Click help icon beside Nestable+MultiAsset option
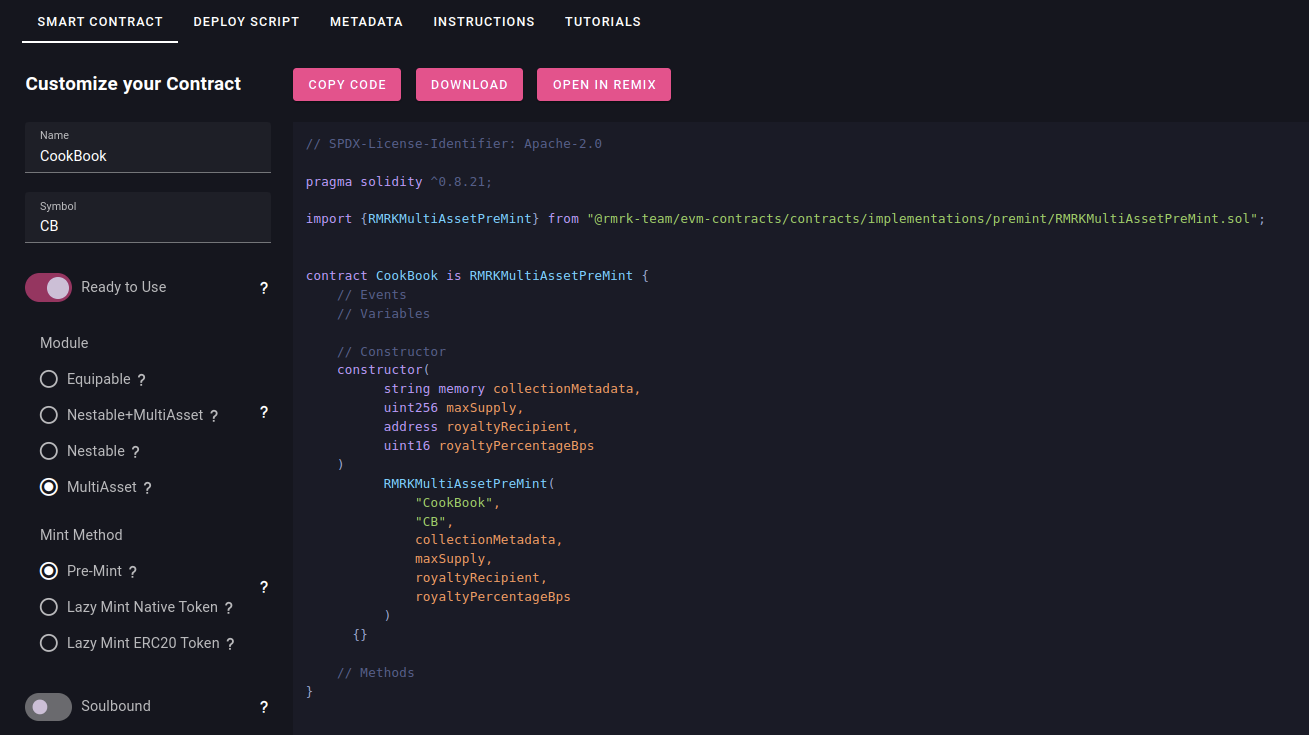 tap(214, 416)
